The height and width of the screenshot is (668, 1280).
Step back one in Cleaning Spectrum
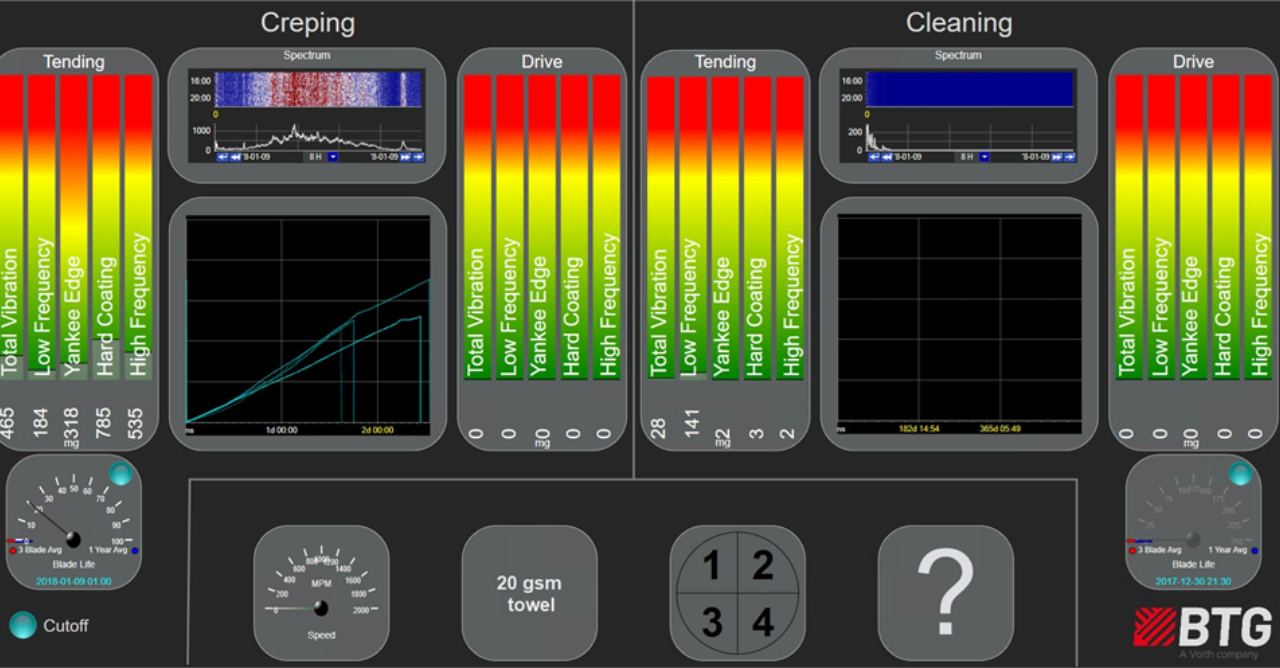[x=886, y=157]
